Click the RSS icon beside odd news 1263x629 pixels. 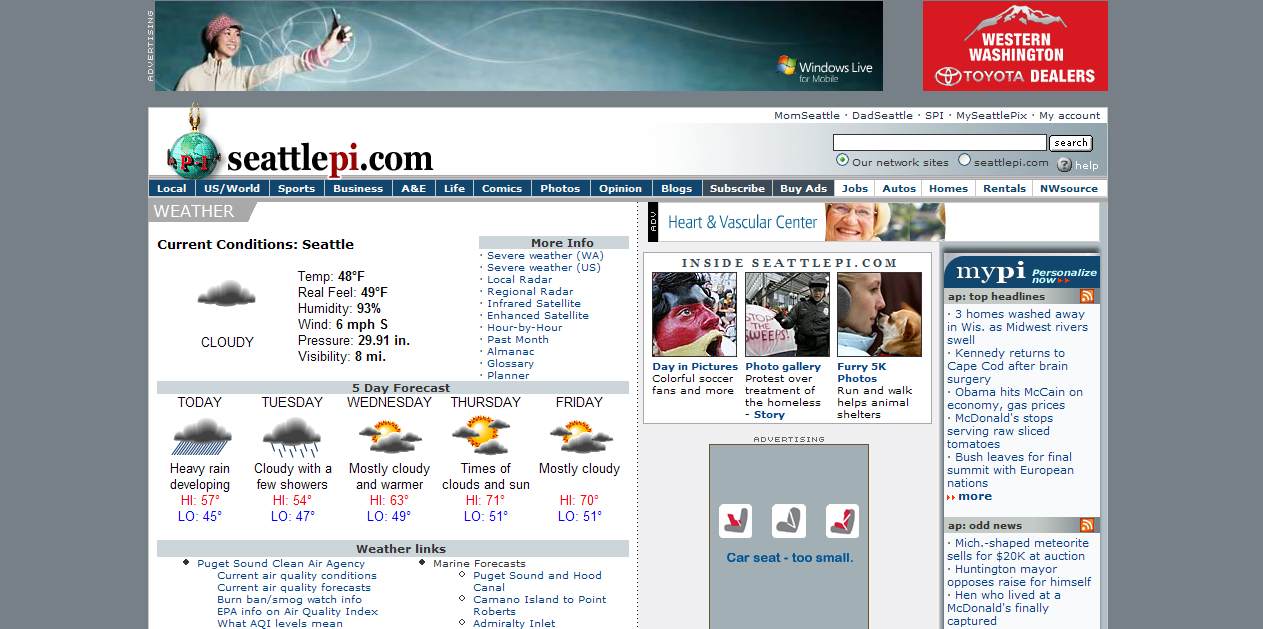pos(1086,525)
